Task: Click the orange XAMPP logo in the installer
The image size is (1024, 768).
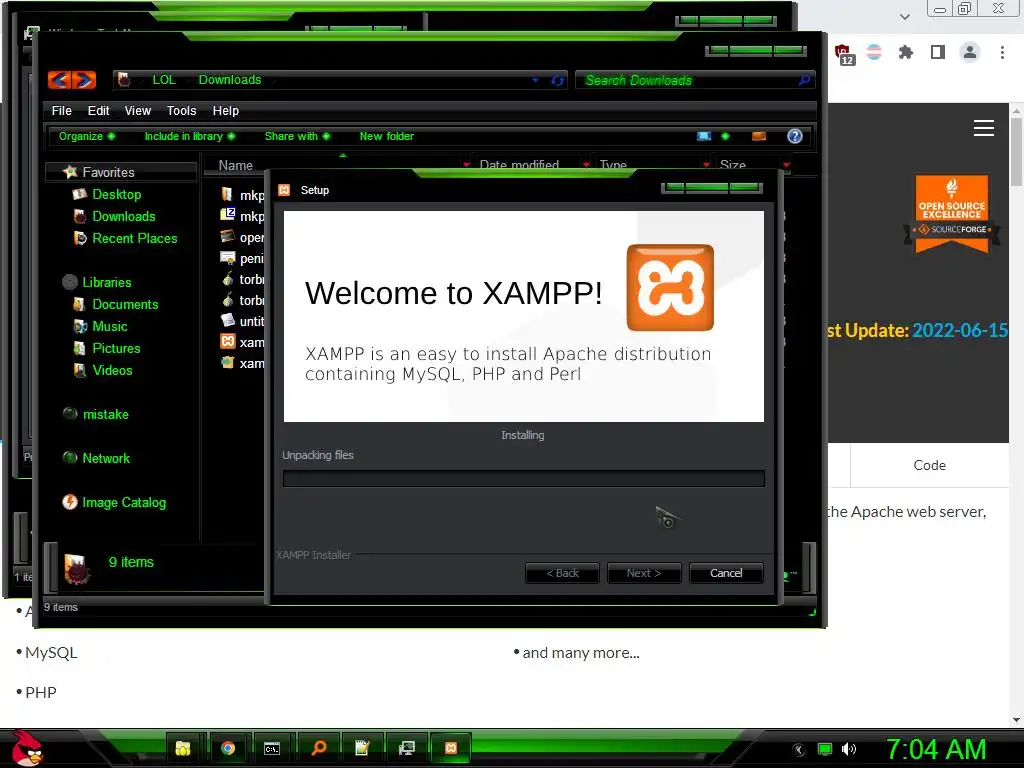Action: (x=670, y=287)
